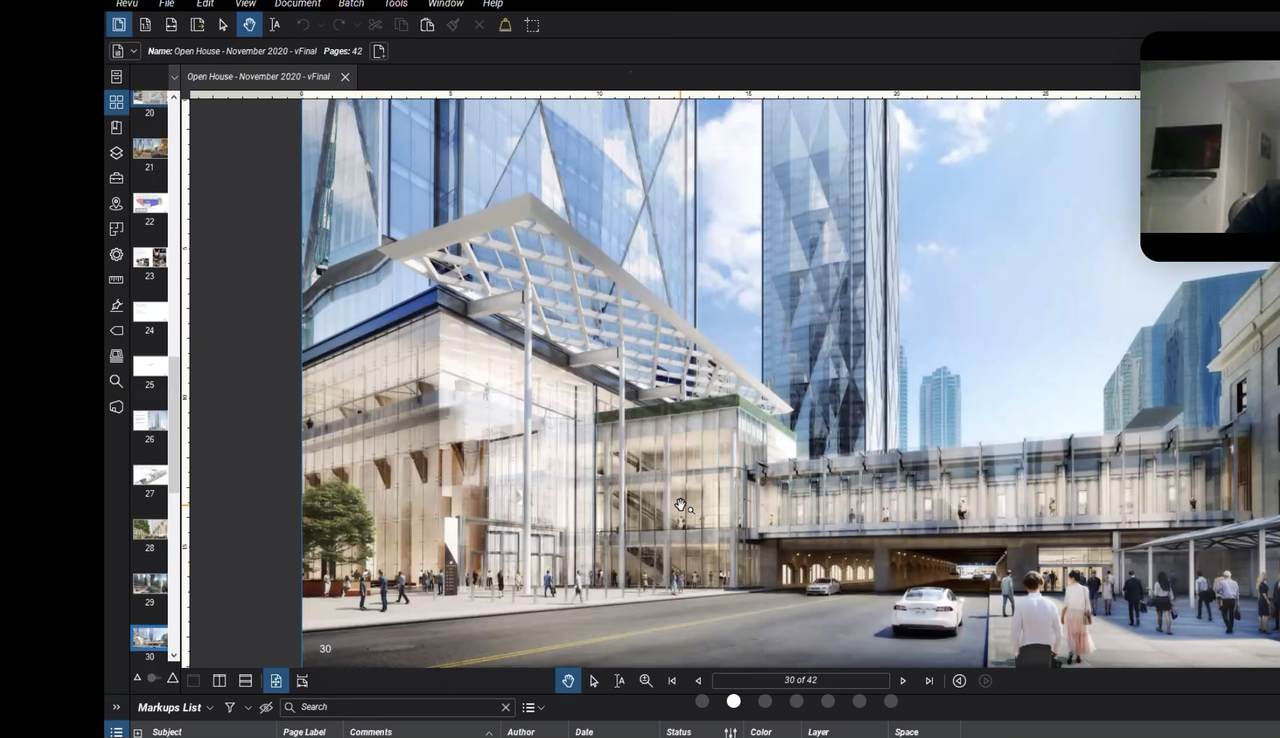Image resolution: width=1280 pixels, height=738 pixels.
Task: Open the Document menu
Action: pyautogui.click(x=297, y=4)
